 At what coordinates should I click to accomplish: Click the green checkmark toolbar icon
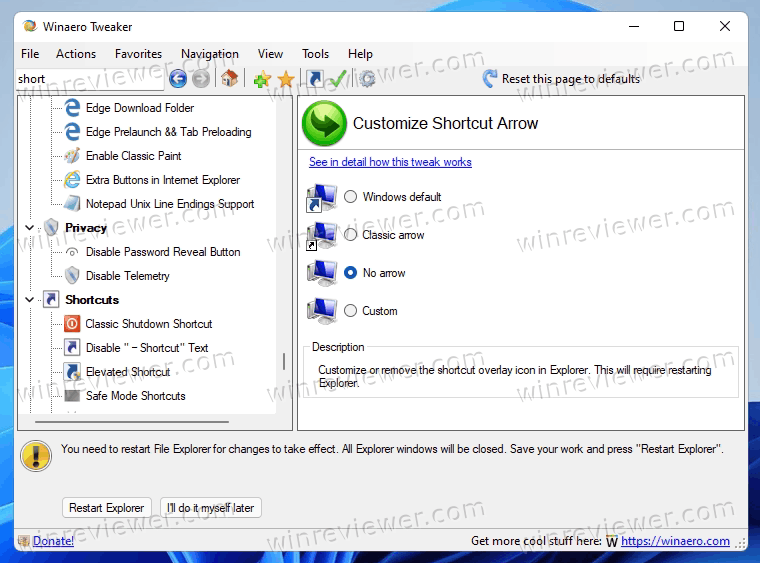coord(338,78)
